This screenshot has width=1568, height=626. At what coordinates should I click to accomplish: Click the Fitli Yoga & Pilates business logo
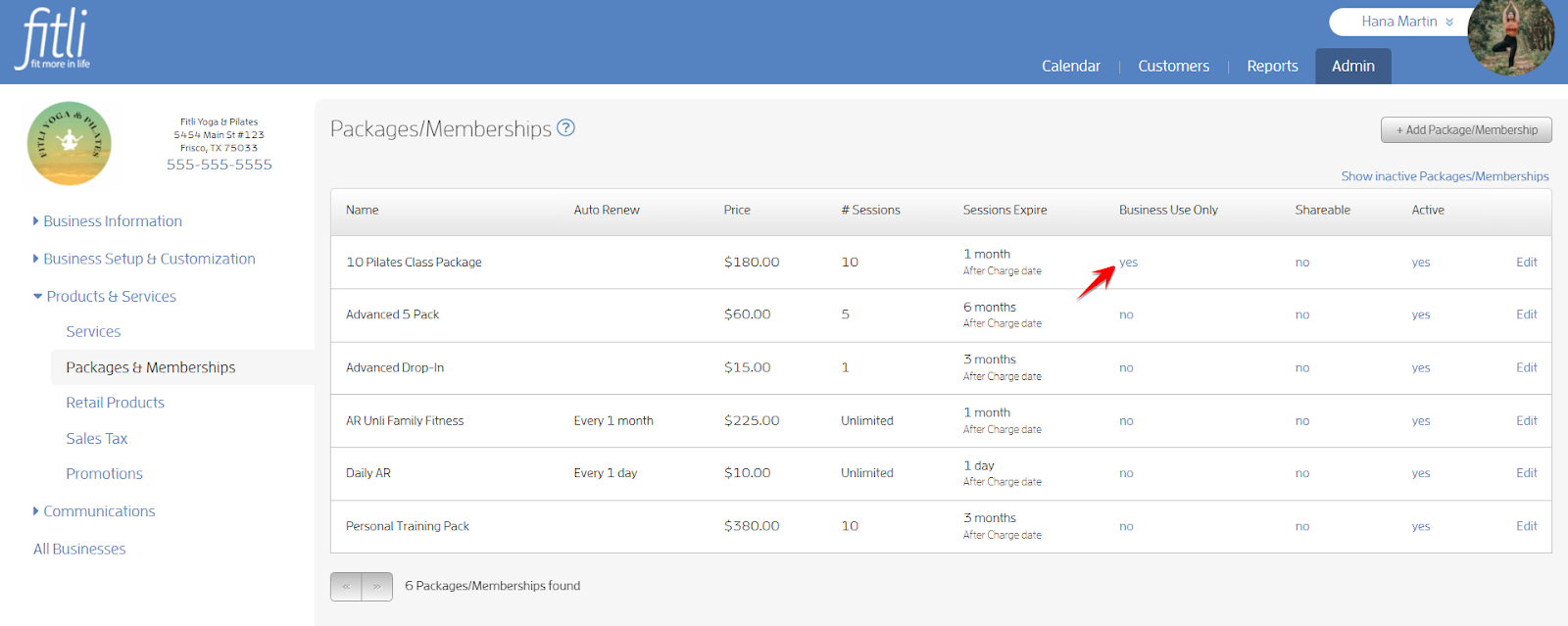69,143
